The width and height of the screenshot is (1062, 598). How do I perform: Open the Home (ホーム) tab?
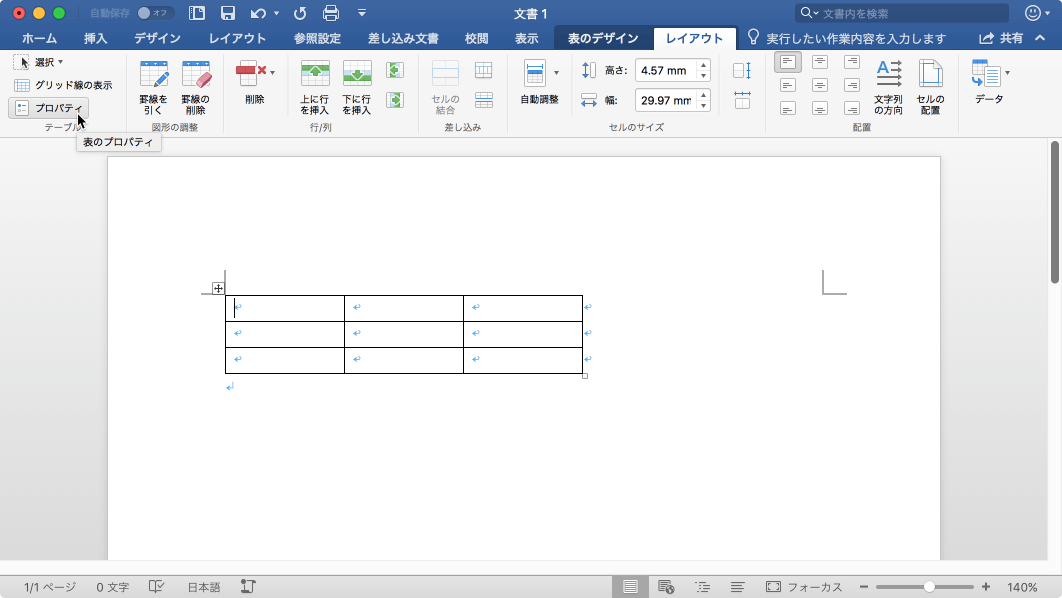39,39
